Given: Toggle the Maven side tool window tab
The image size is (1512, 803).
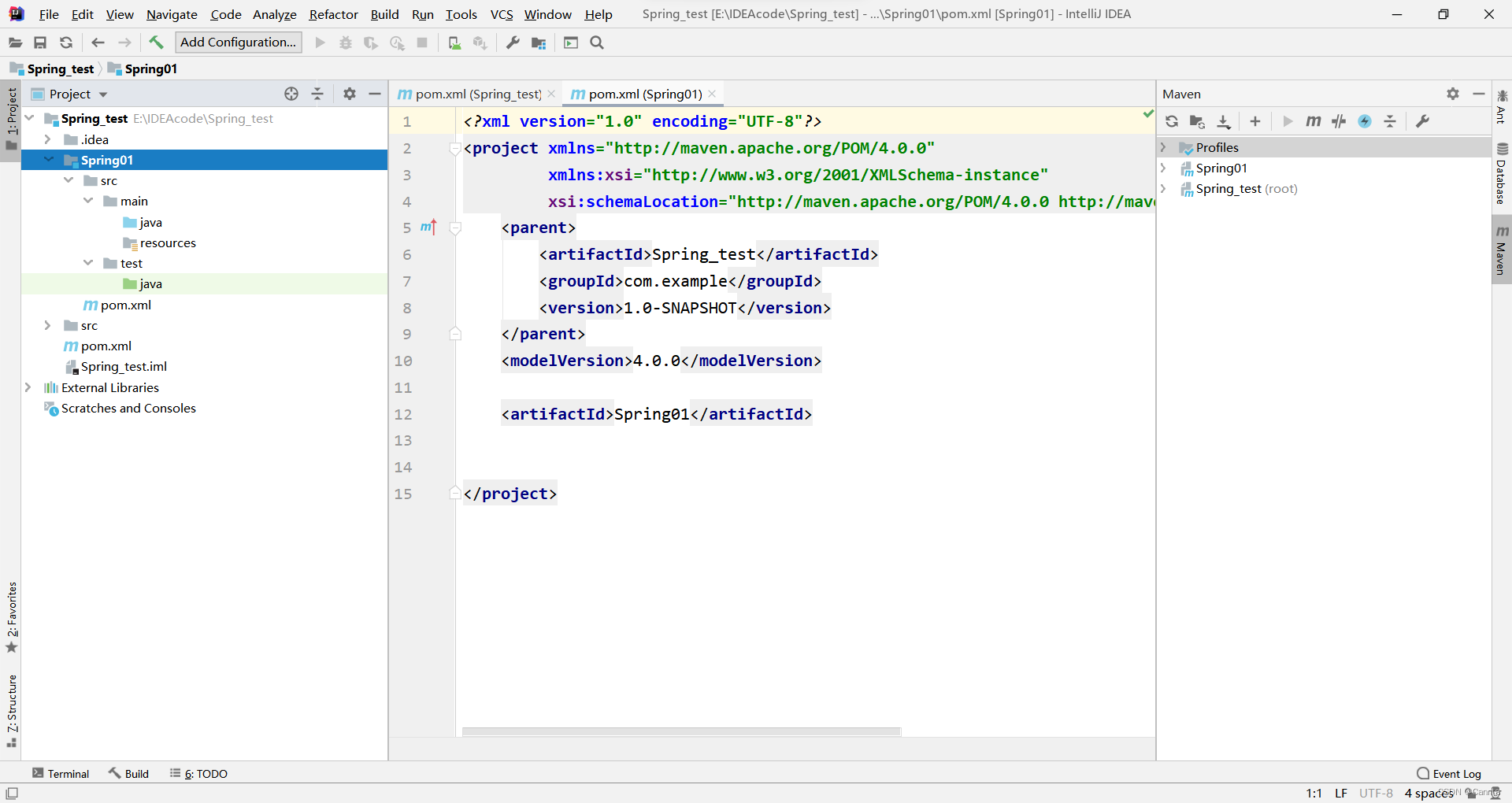Looking at the screenshot, I should click(1502, 250).
